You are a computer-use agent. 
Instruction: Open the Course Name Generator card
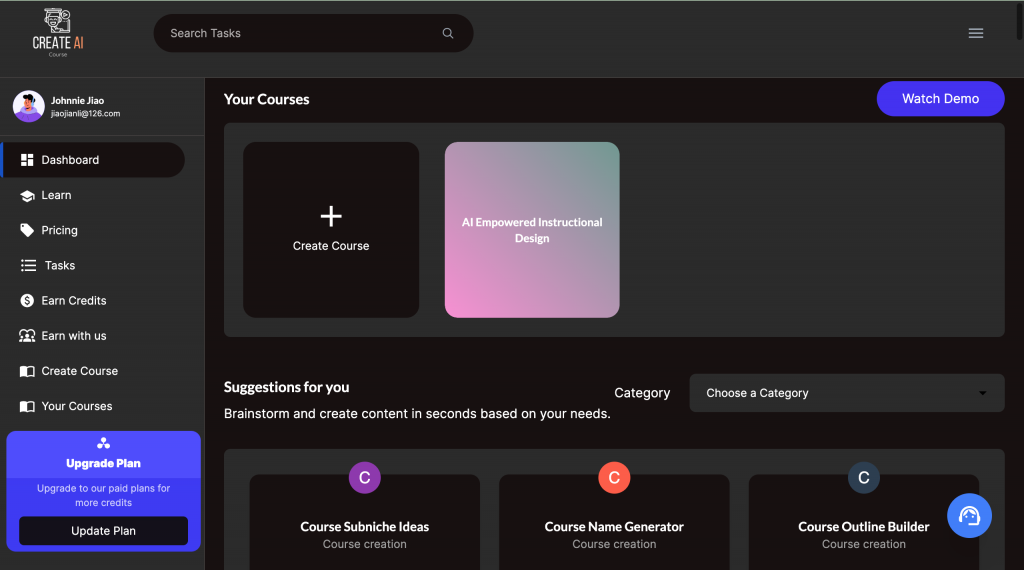pos(614,522)
